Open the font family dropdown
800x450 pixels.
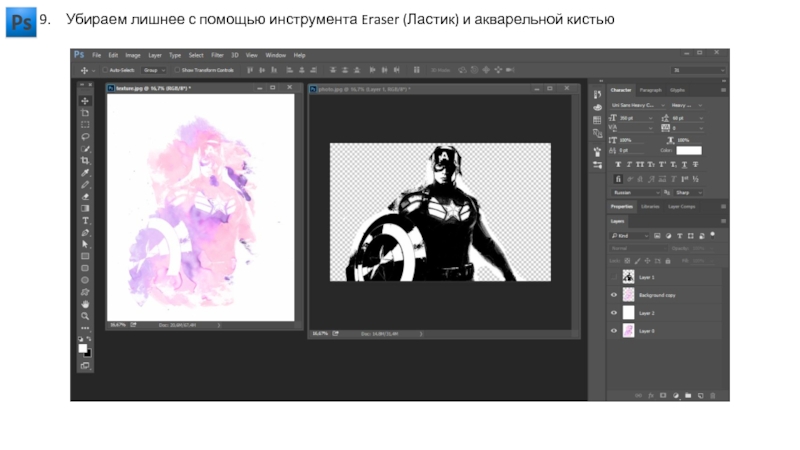[x=638, y=105]
